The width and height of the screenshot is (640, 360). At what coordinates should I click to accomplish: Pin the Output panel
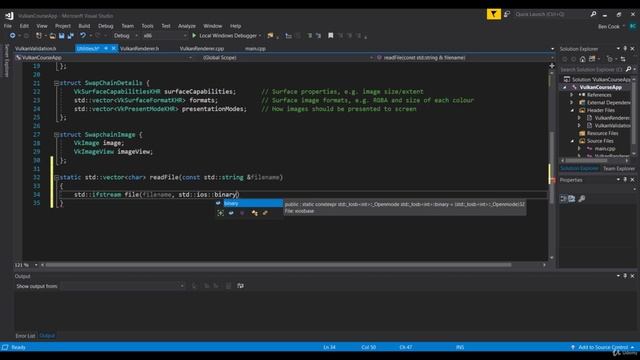tap(625, 276)
